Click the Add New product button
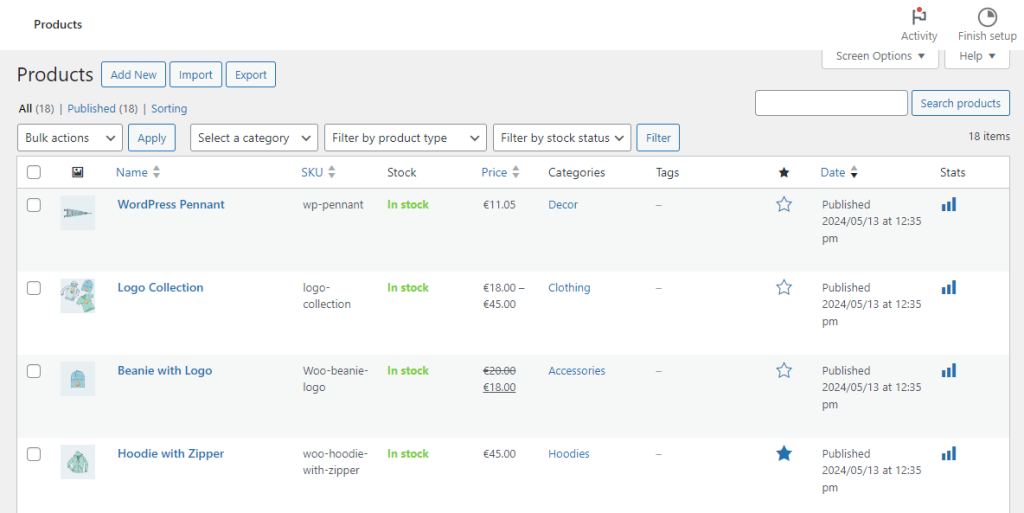1024x513 pixels. [133, 75]
